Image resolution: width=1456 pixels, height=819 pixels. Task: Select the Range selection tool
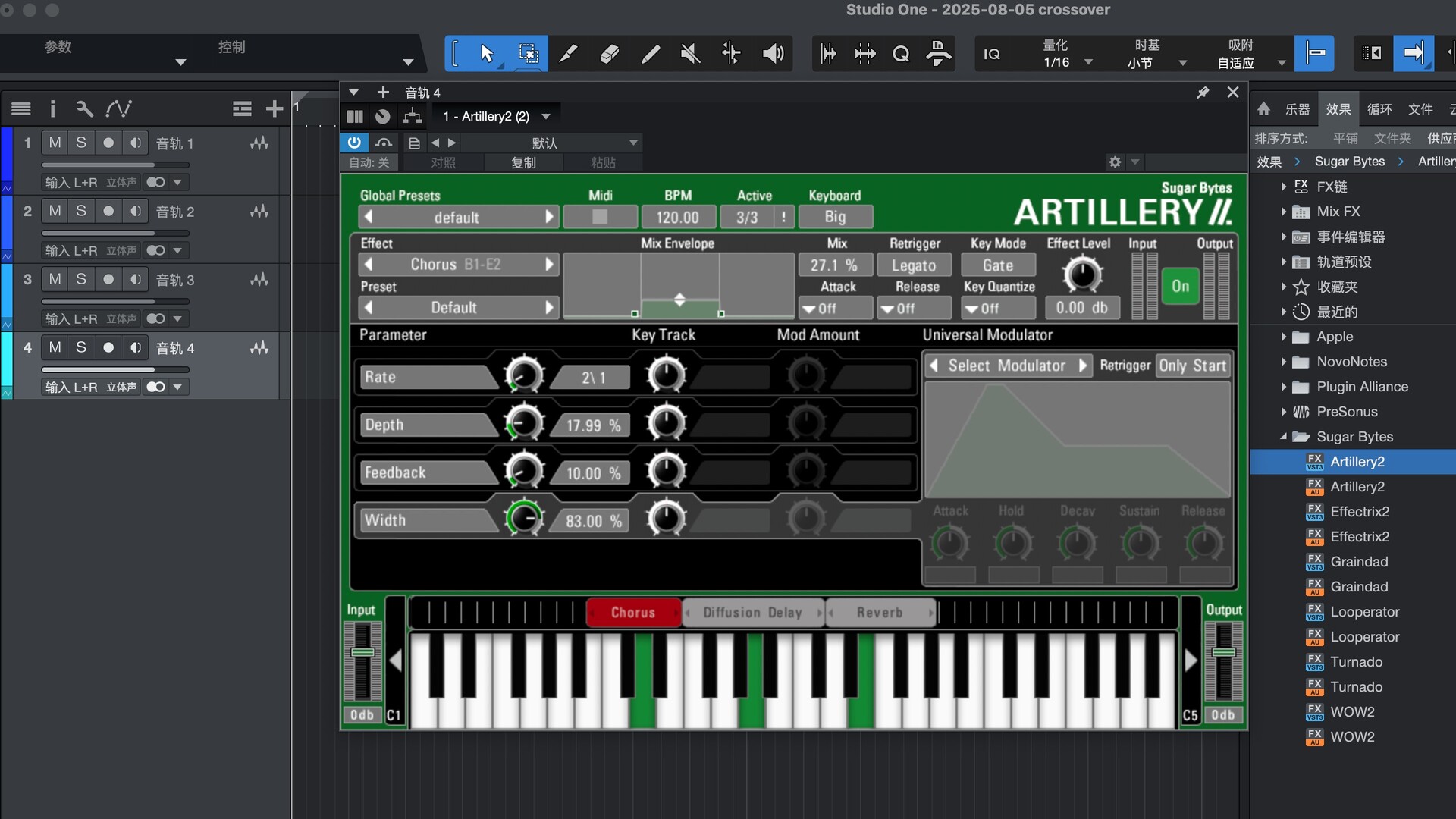pos(528,53)
